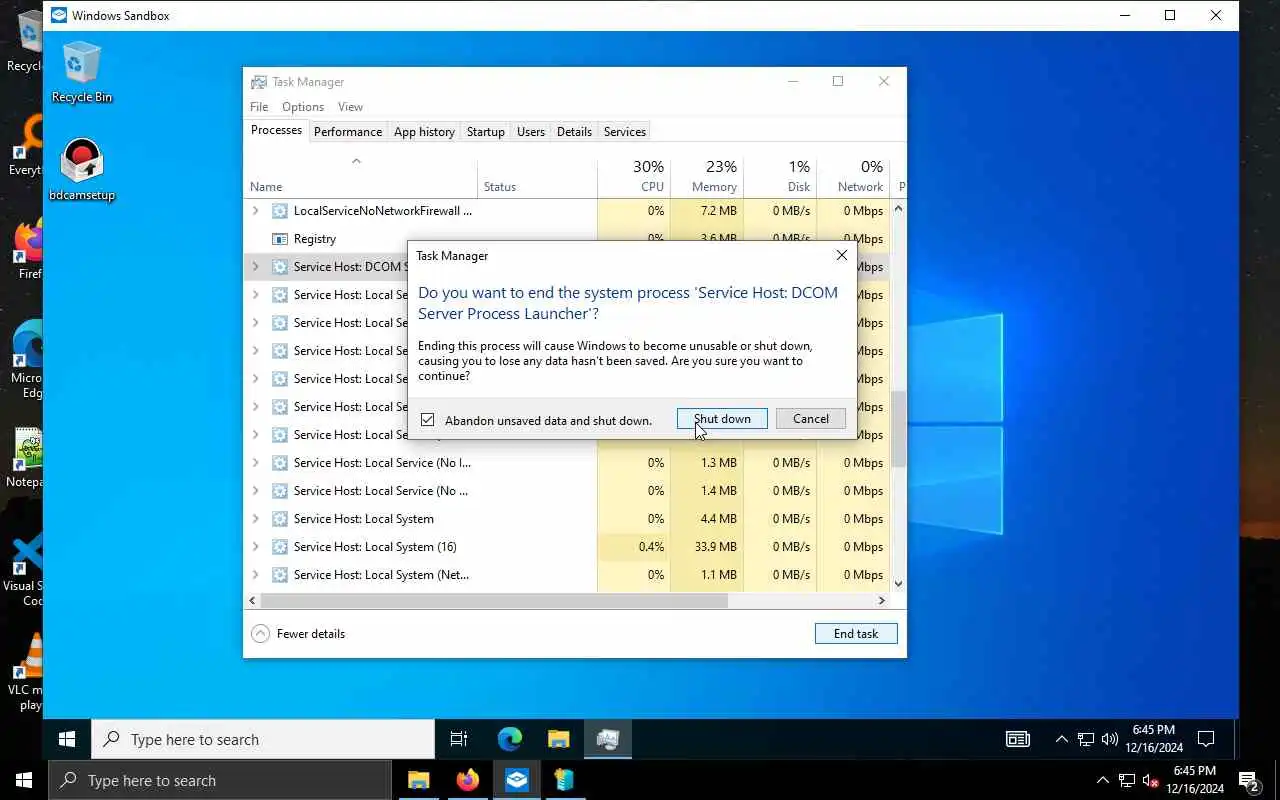Click the host tray volume icon

coord(1150,780)
